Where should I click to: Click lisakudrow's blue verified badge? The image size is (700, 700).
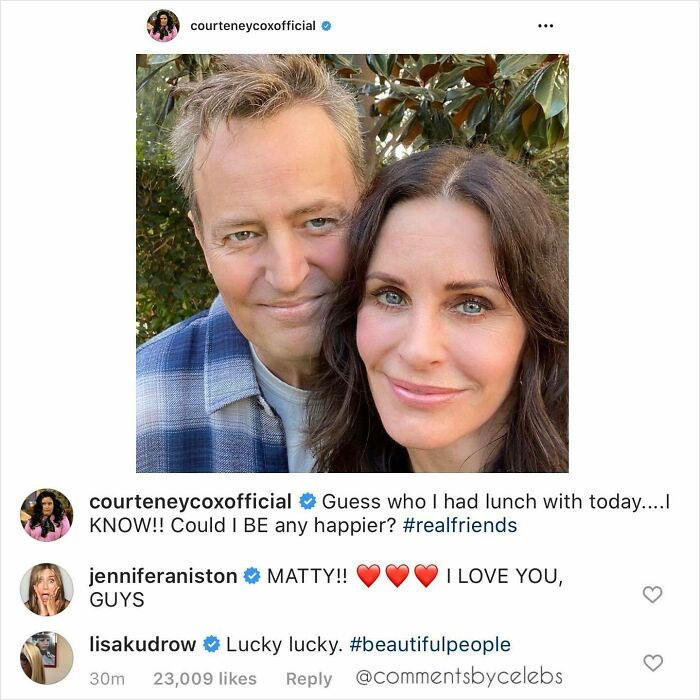coord(211,644)
